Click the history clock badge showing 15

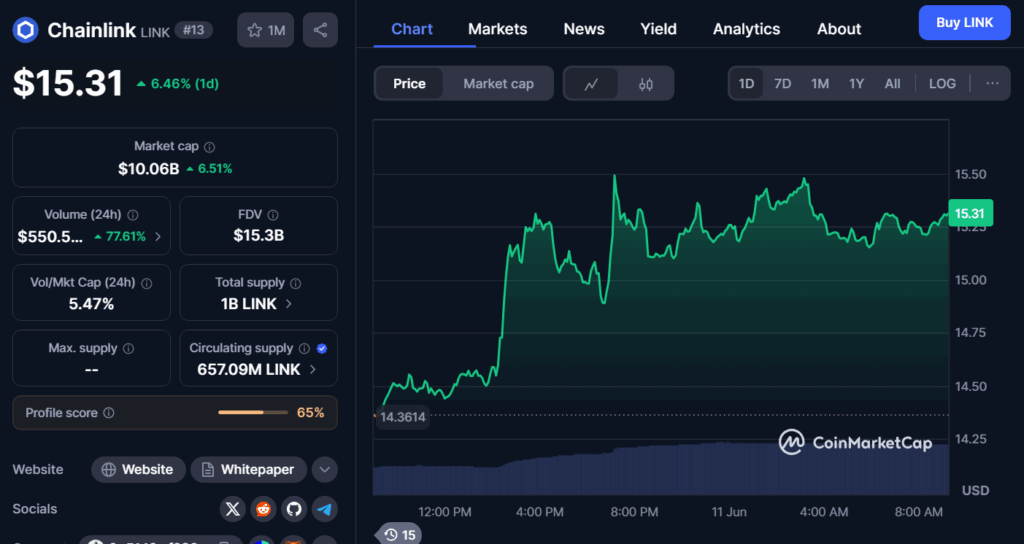(400, 535)
